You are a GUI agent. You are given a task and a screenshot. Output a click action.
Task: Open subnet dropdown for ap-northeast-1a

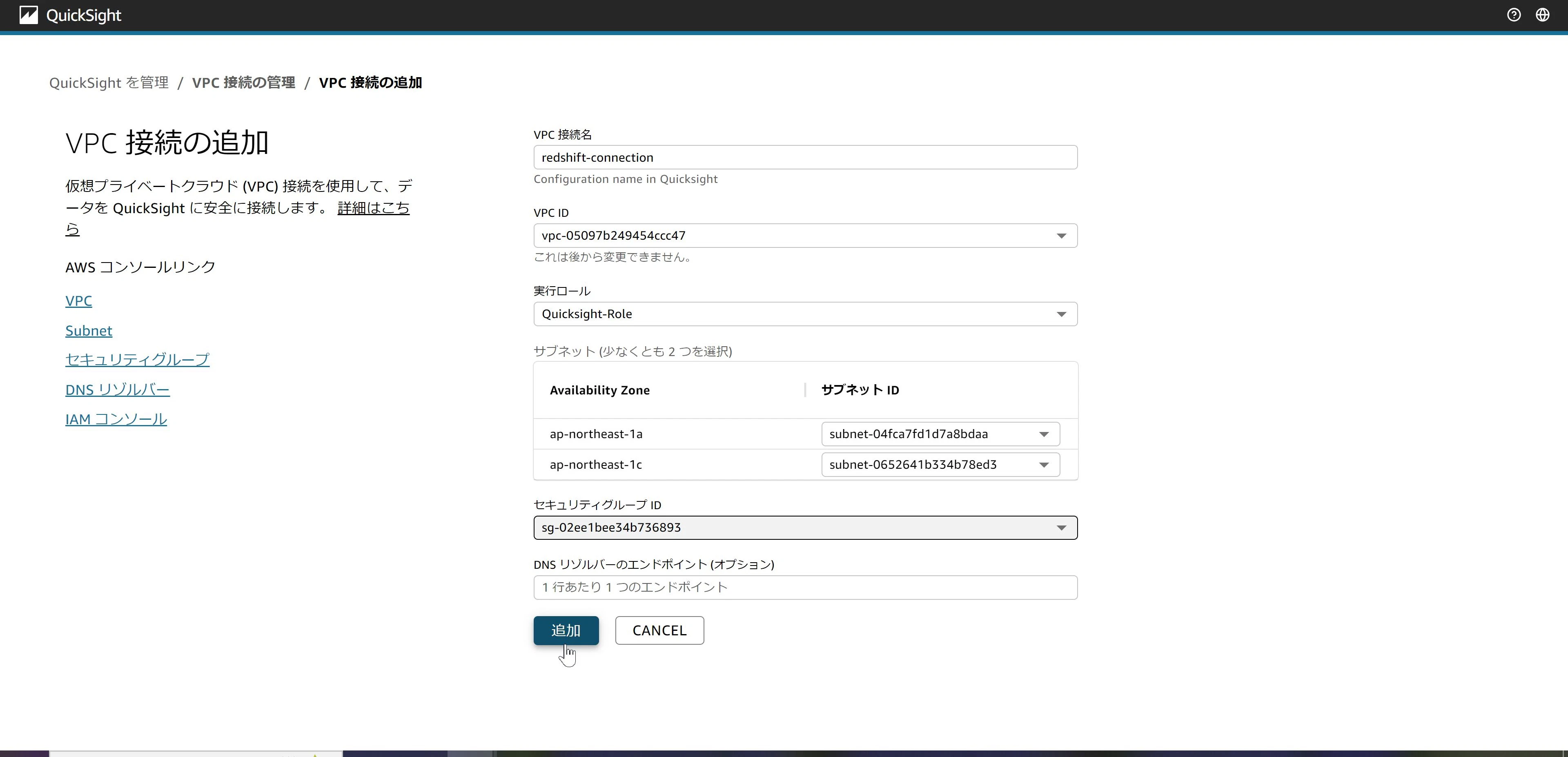940,434
